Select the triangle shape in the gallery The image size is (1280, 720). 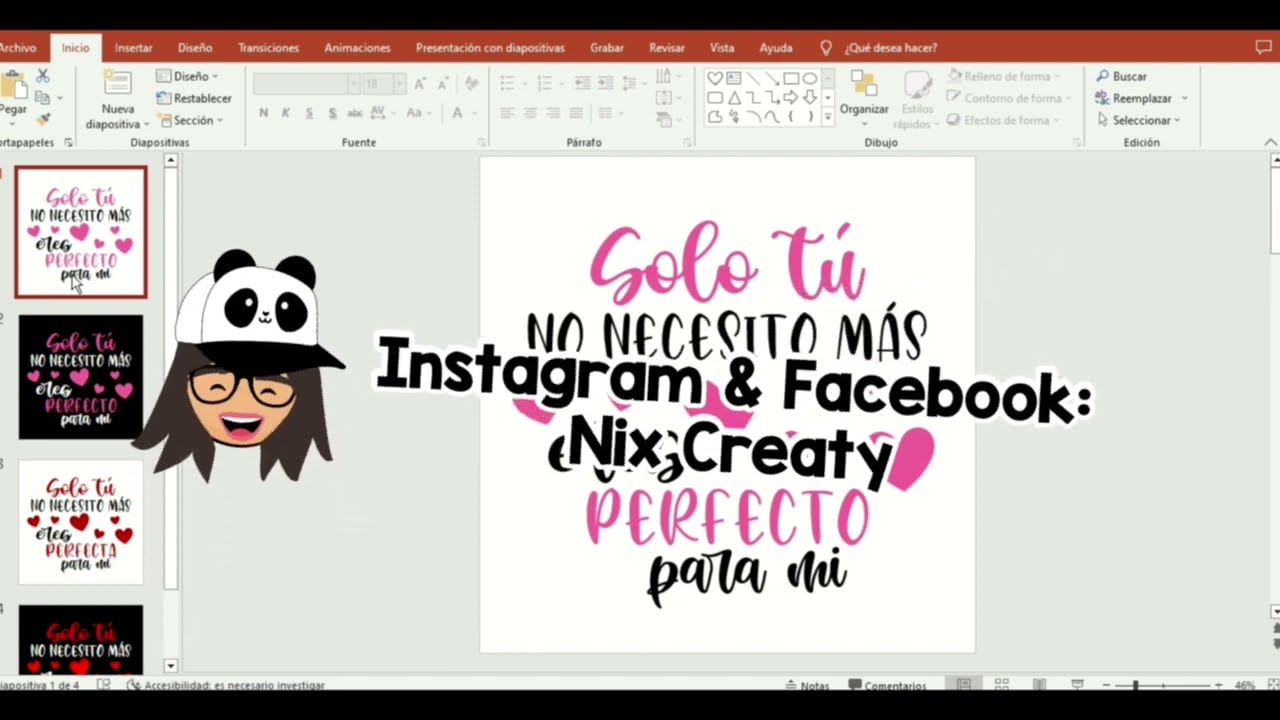734,98
